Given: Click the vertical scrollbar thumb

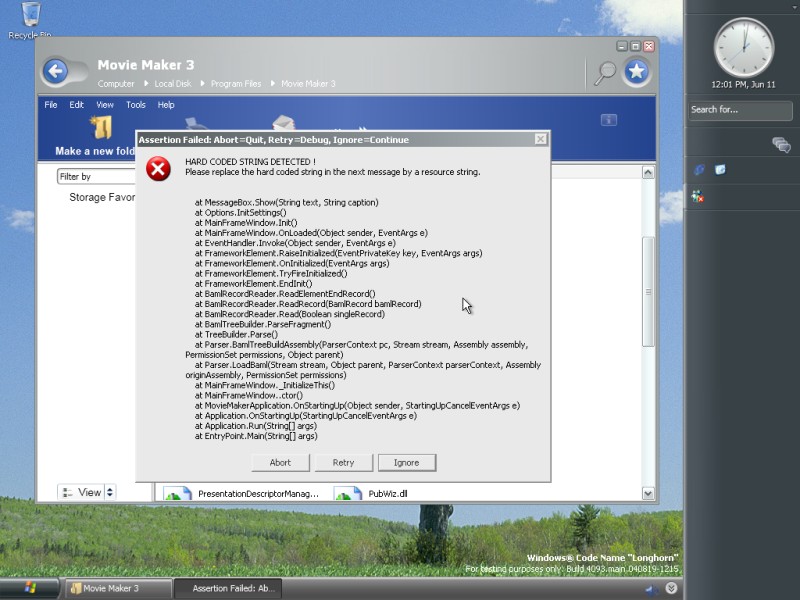Looking at the screenshot, I should 648,291.
